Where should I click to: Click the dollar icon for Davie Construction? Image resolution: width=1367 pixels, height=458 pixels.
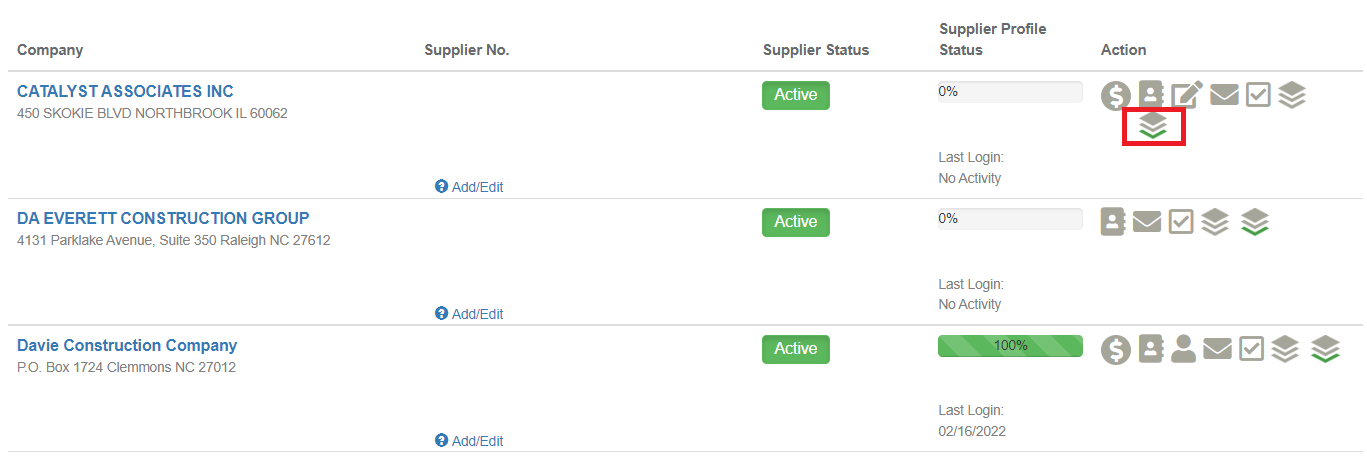pos(1116,349)
